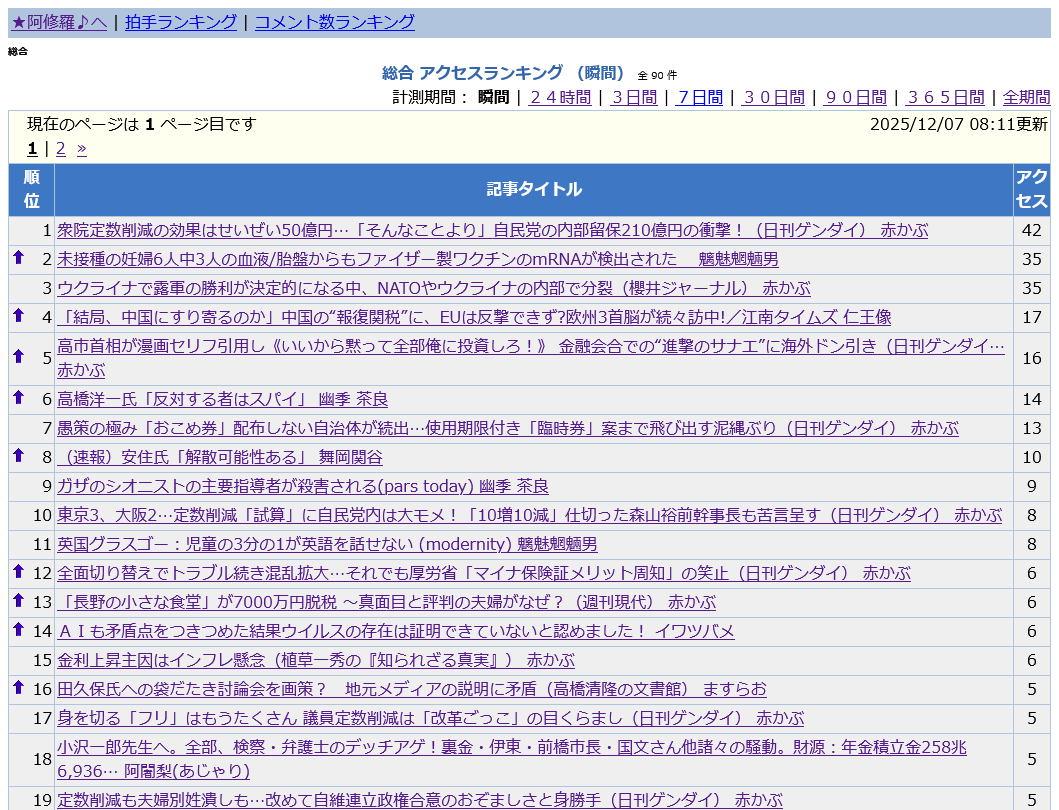Click the up arrow beside rank 14
Image resolution: width=1059 pixels, height=810 pixels.
click(18, 630)
